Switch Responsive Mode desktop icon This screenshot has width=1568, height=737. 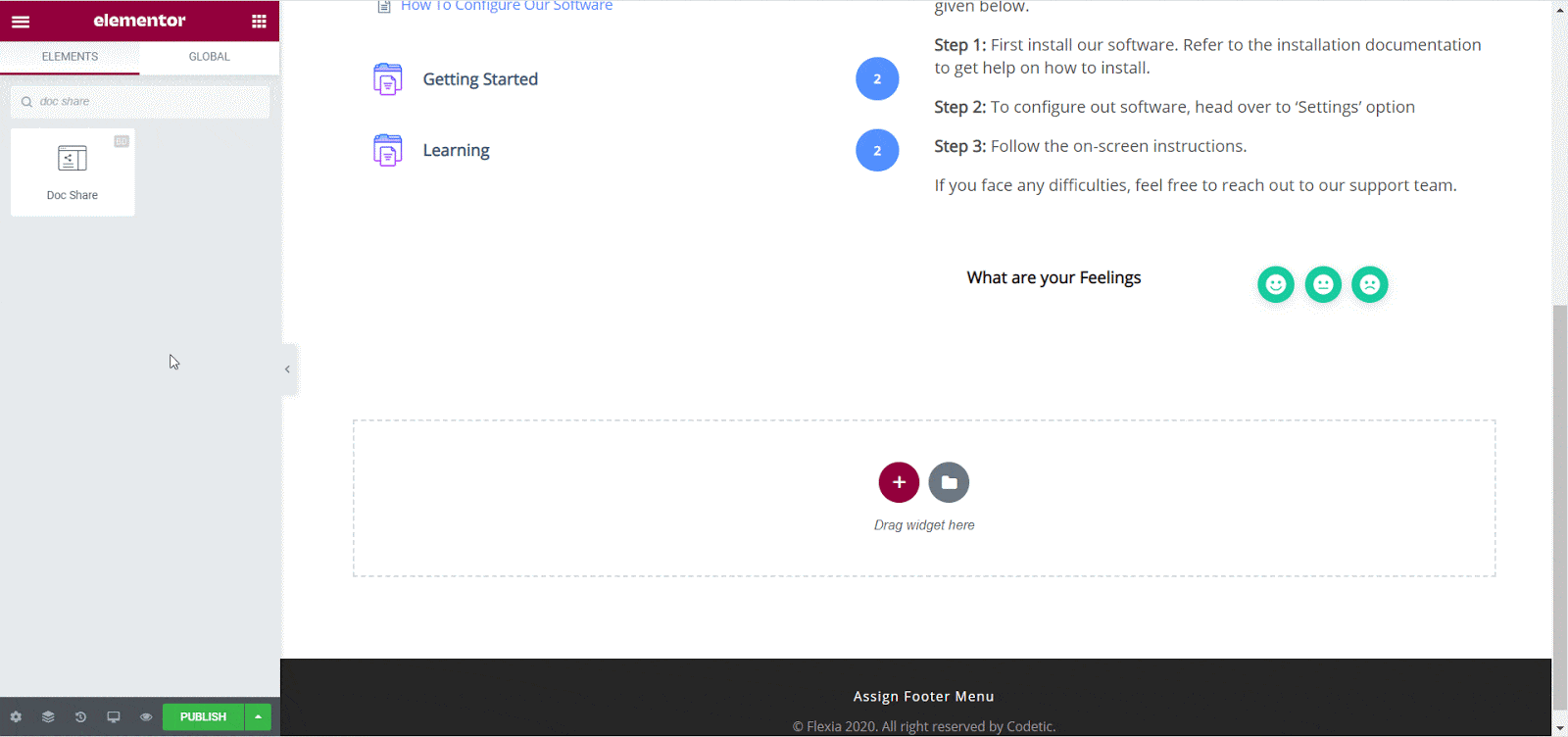point(114,717)
